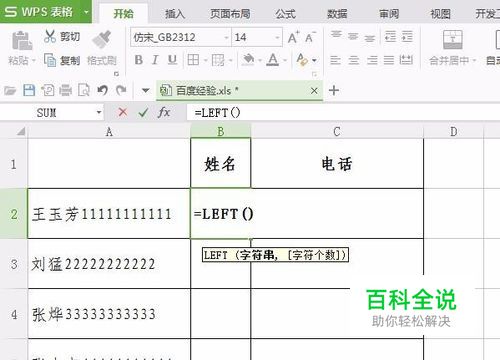
Task: Click the Merge and Center (合并居中) icon
Action: [453, 40]
